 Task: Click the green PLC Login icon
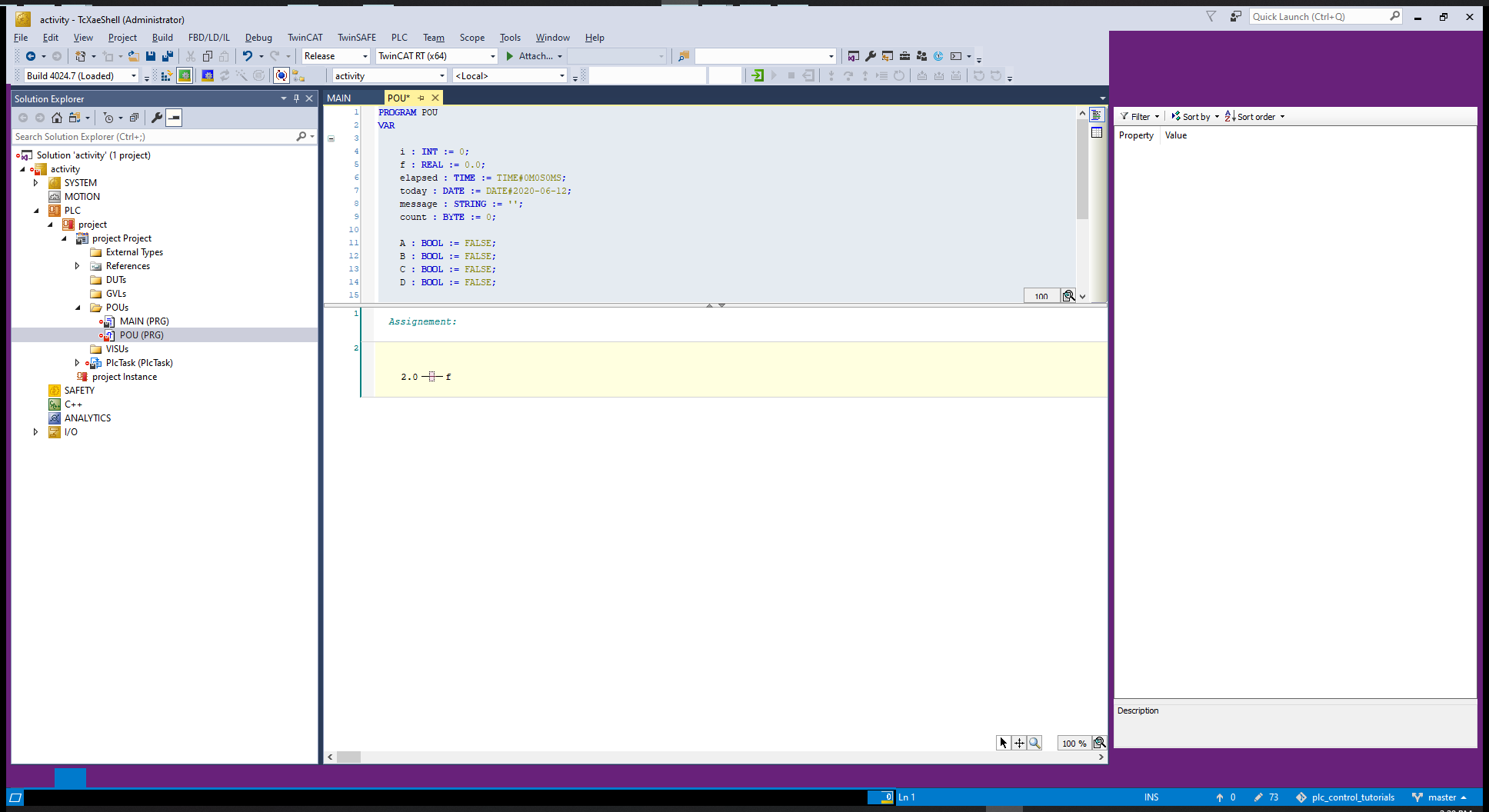pos(758,75)
